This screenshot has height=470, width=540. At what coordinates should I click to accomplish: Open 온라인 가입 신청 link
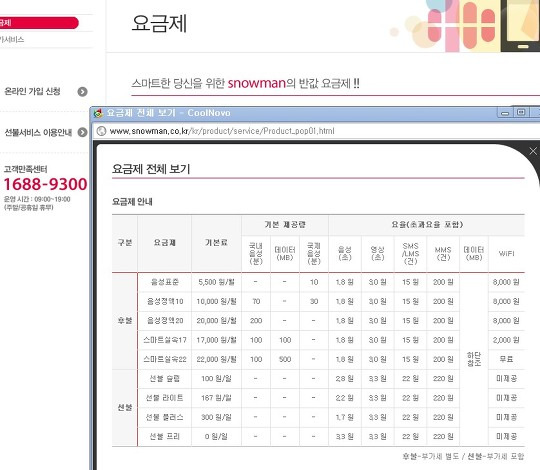point(32,91)
